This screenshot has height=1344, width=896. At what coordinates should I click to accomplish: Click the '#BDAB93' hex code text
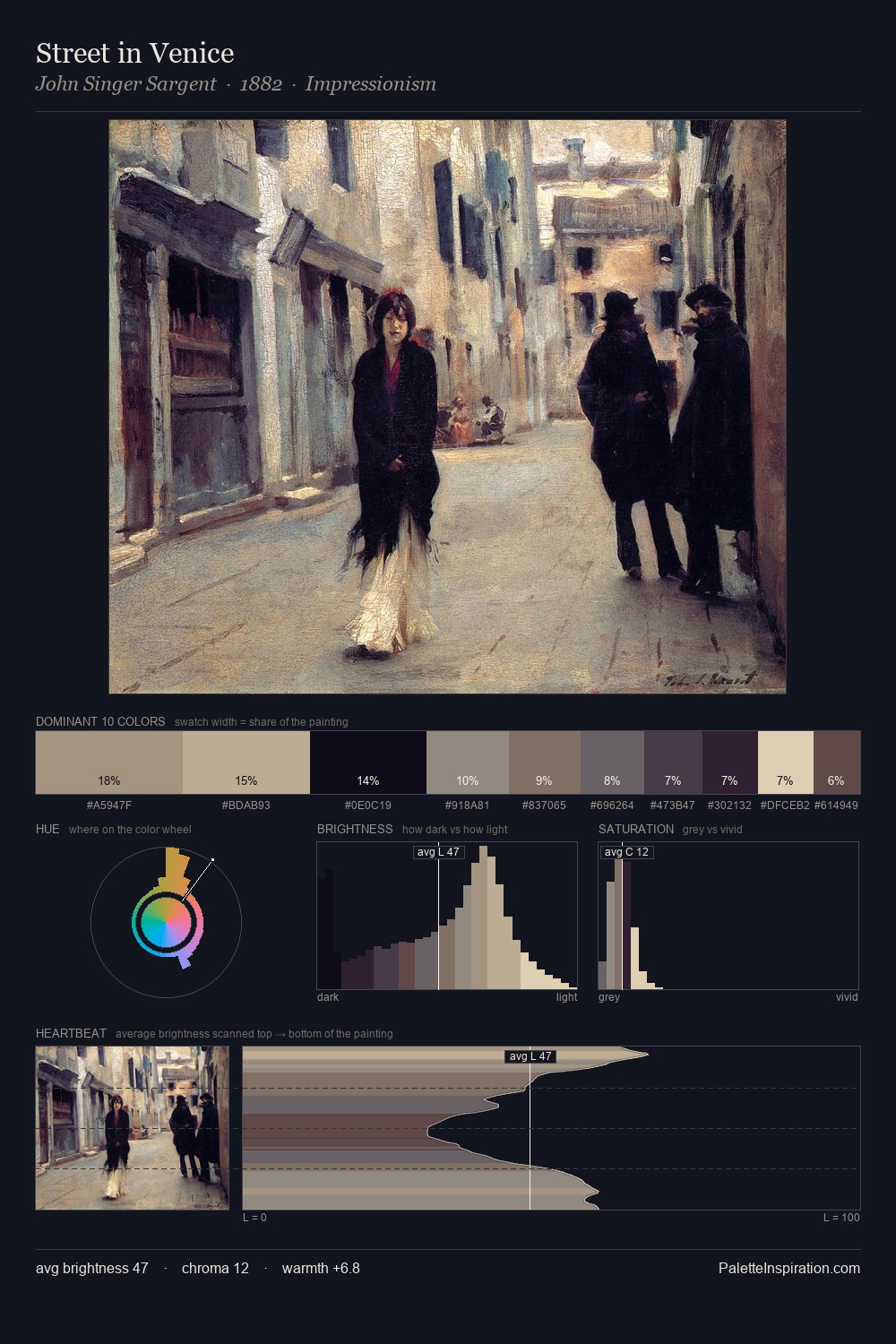pyautogui.click(x=246, y=806)
